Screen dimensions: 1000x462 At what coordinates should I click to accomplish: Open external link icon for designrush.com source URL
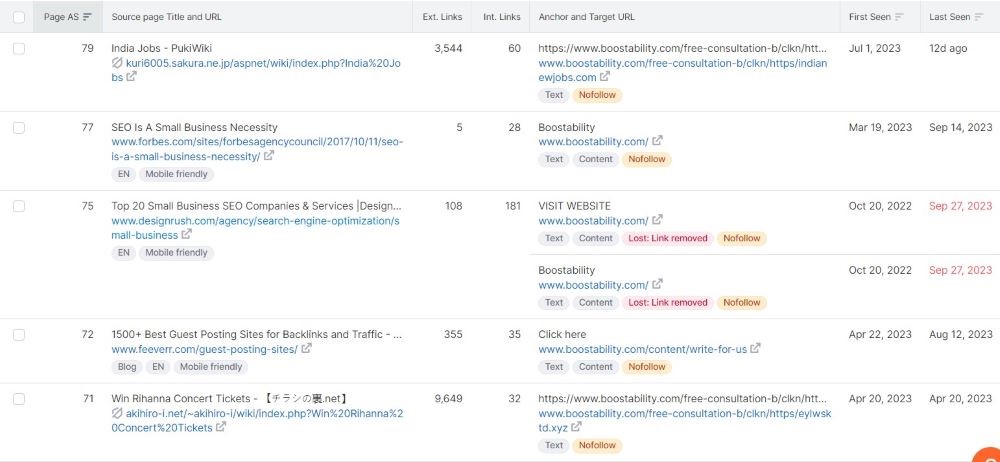coord(186,235)
